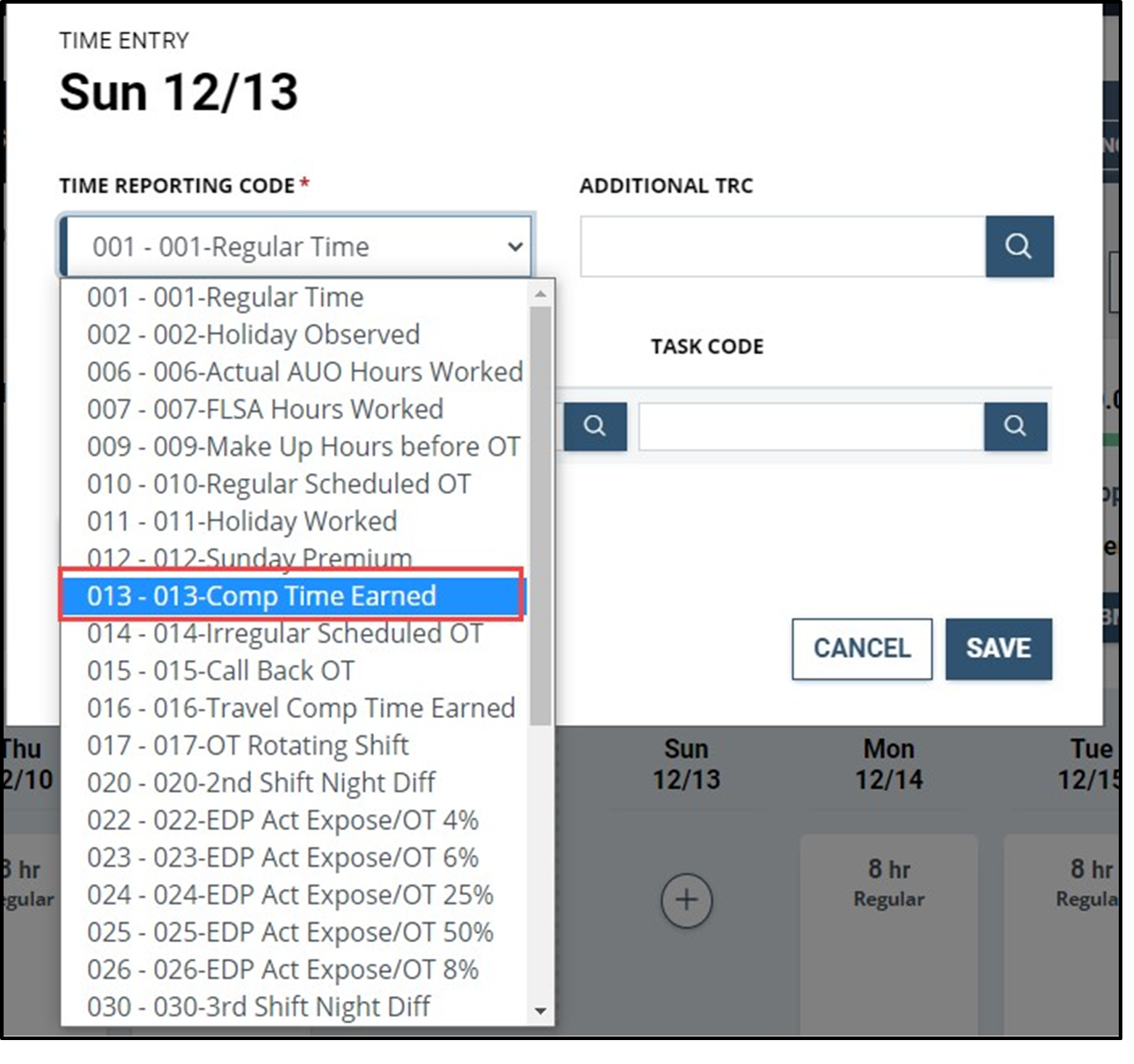Click the SAVE button
Screen dimensions: 1134x1064
click(x=998, y=648)
